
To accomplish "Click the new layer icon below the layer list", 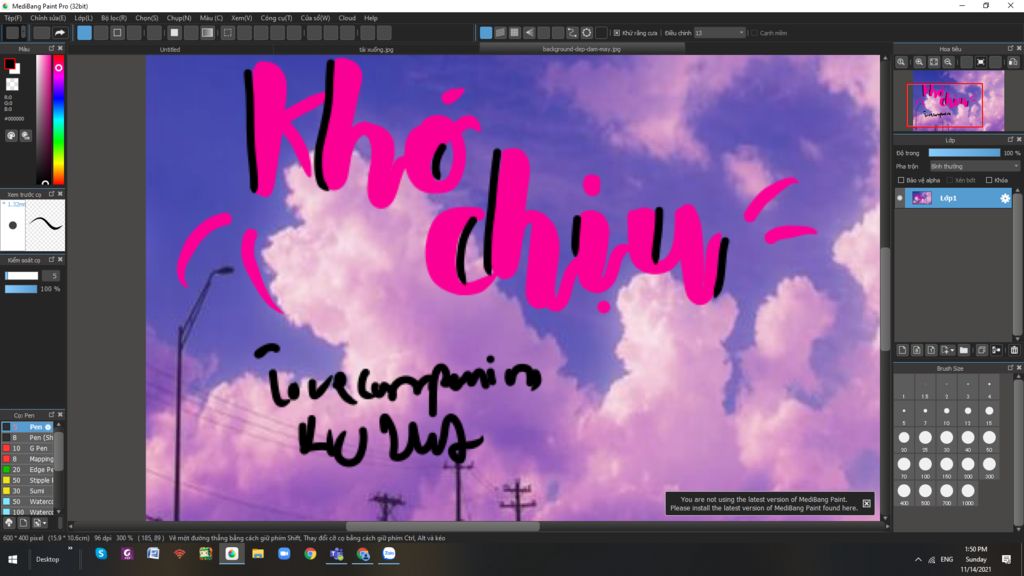I will 902,351.
